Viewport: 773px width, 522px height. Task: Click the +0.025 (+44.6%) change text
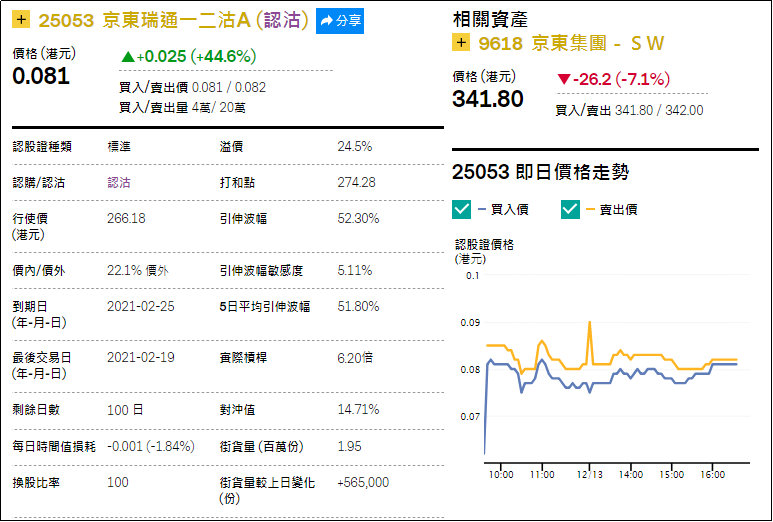pos(196,56)
